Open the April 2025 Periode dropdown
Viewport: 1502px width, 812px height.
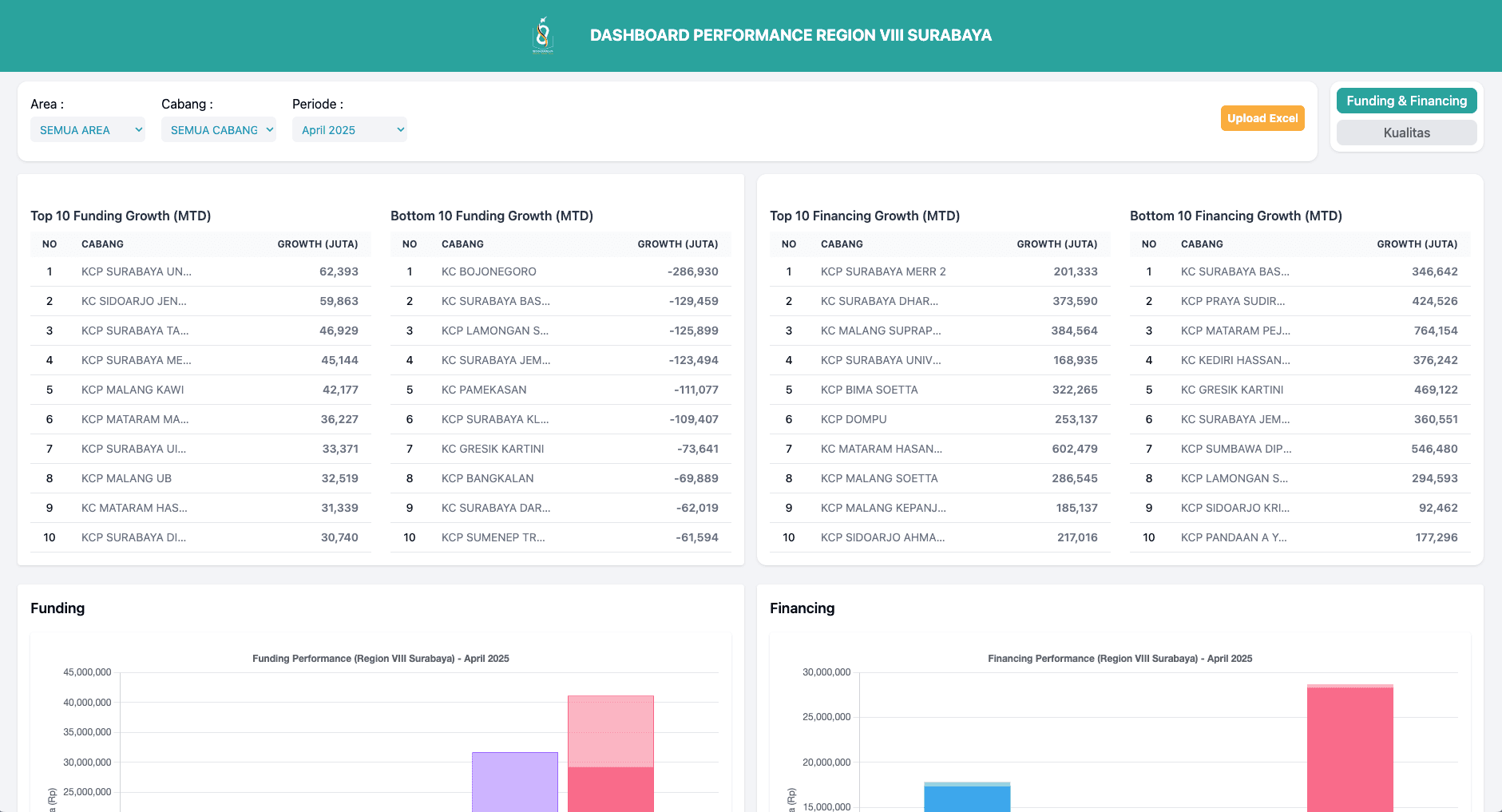(350, 129)
